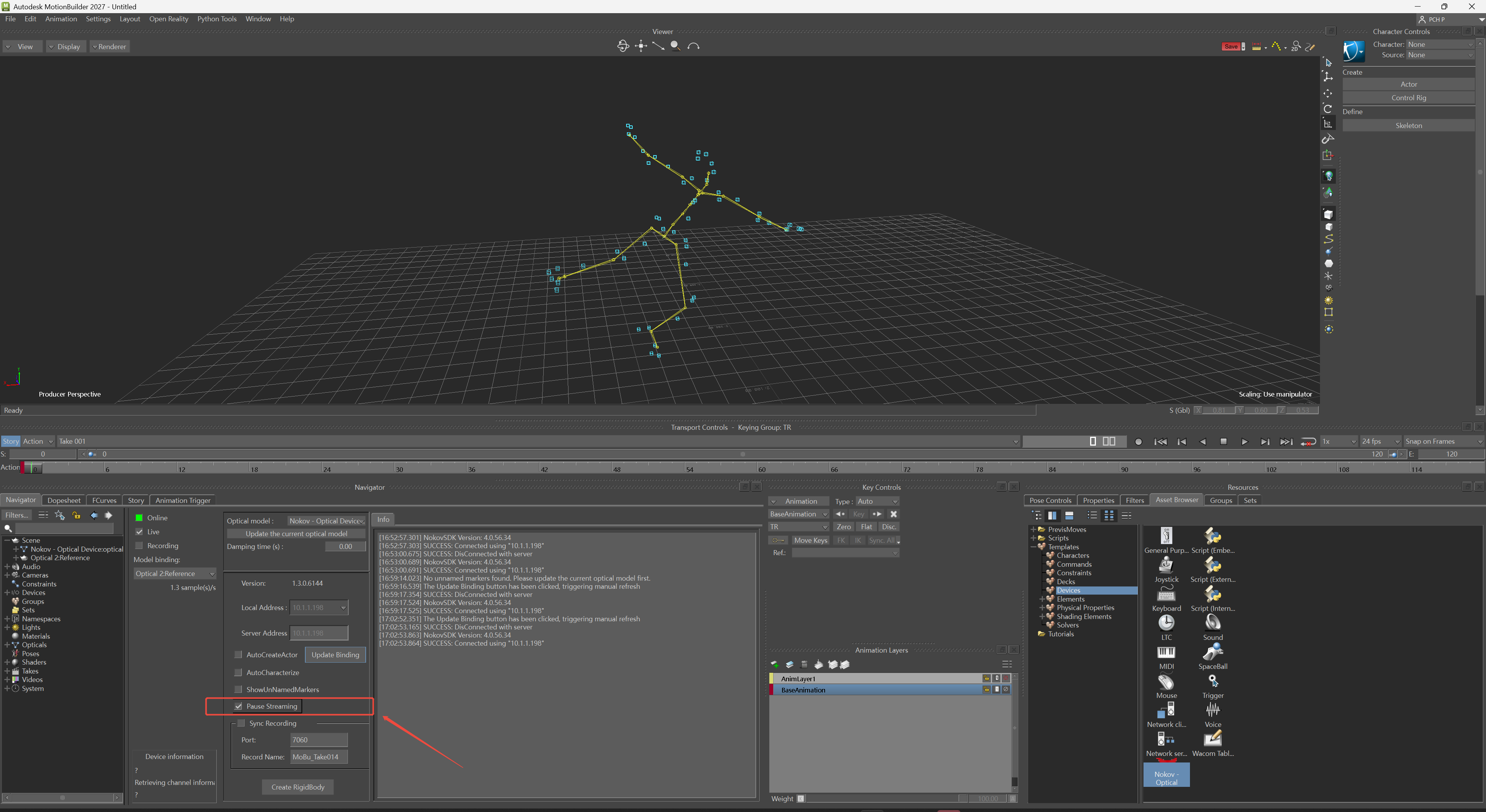Click the viewer orbit camera icon

point(623,46)
